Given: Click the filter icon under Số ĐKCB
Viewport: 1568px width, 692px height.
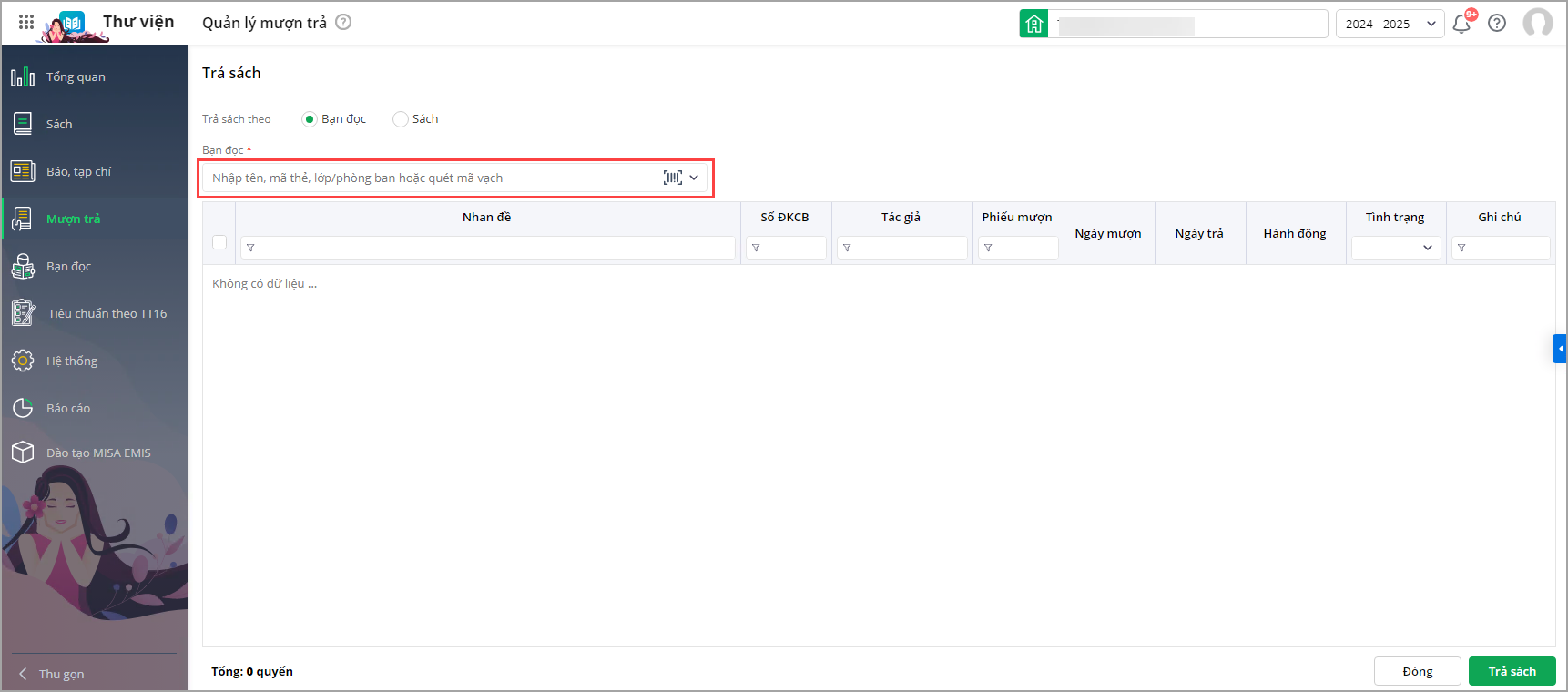Looking at the screenshot, I should pyautogui.click(x=756, y=248).
